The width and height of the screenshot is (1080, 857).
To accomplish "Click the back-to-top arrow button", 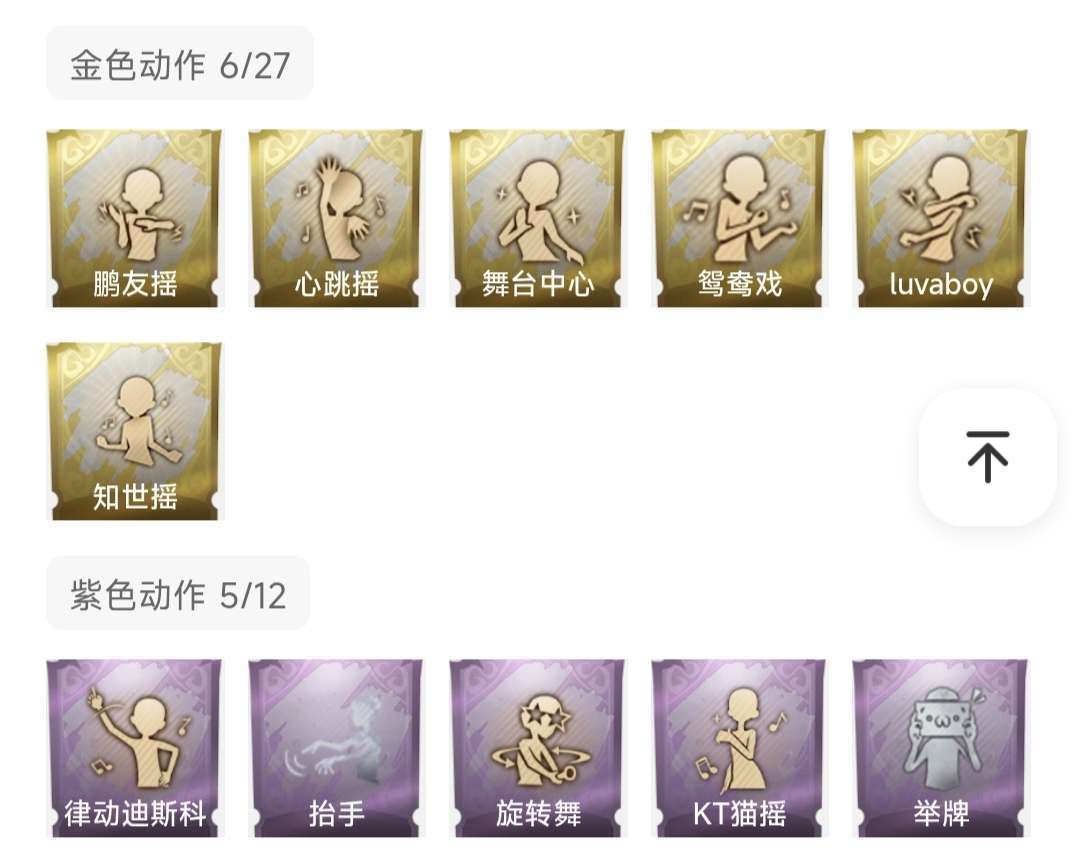I will click(x=988, y=457).
